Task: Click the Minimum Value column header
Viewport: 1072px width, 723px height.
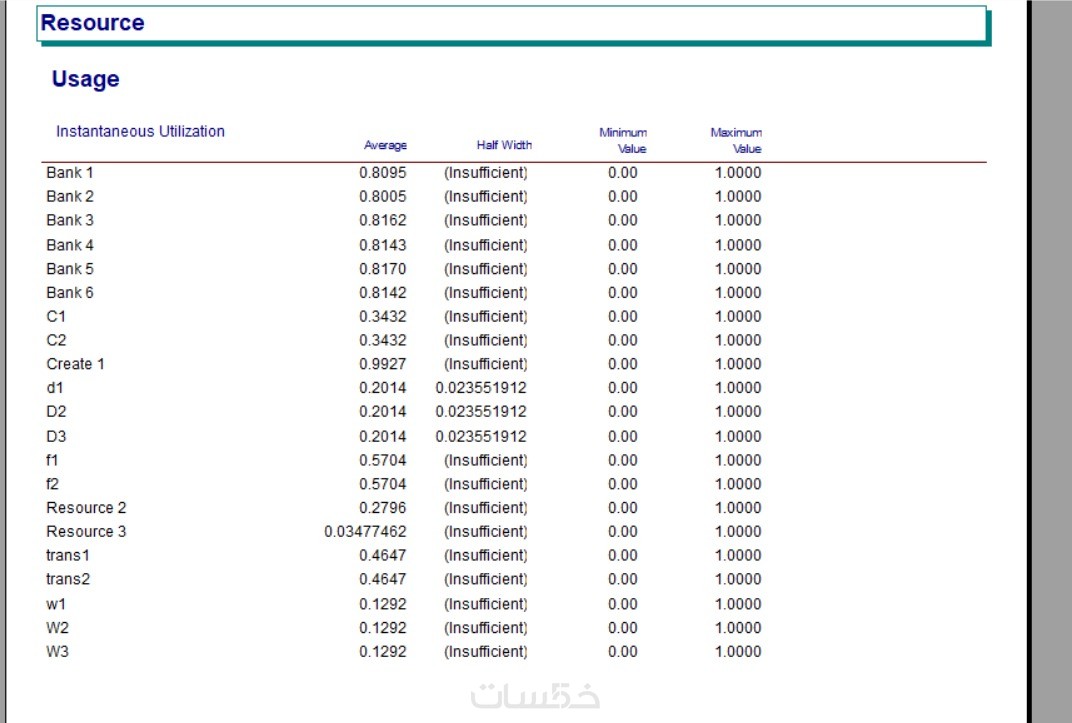Action: [623, 140]
